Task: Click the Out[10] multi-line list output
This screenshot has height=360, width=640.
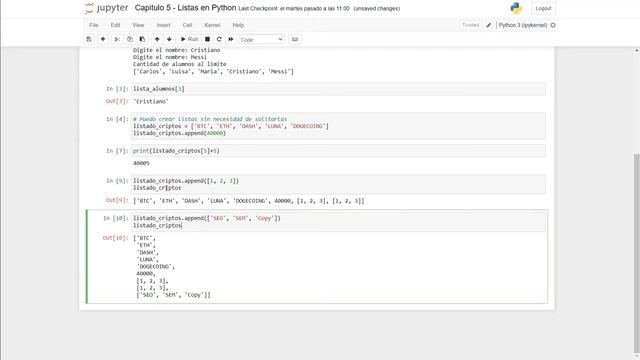Action: pos(172,267)
